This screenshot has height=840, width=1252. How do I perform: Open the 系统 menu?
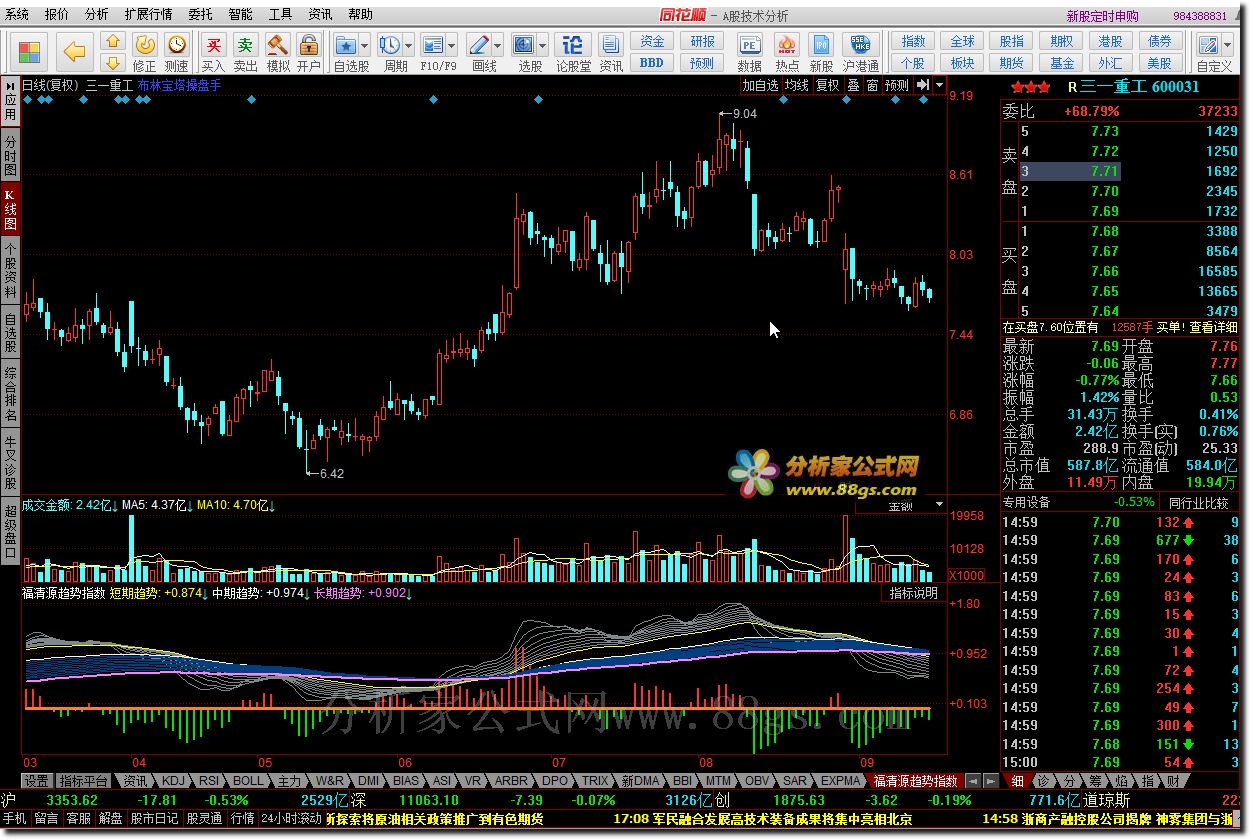[17, 15]
